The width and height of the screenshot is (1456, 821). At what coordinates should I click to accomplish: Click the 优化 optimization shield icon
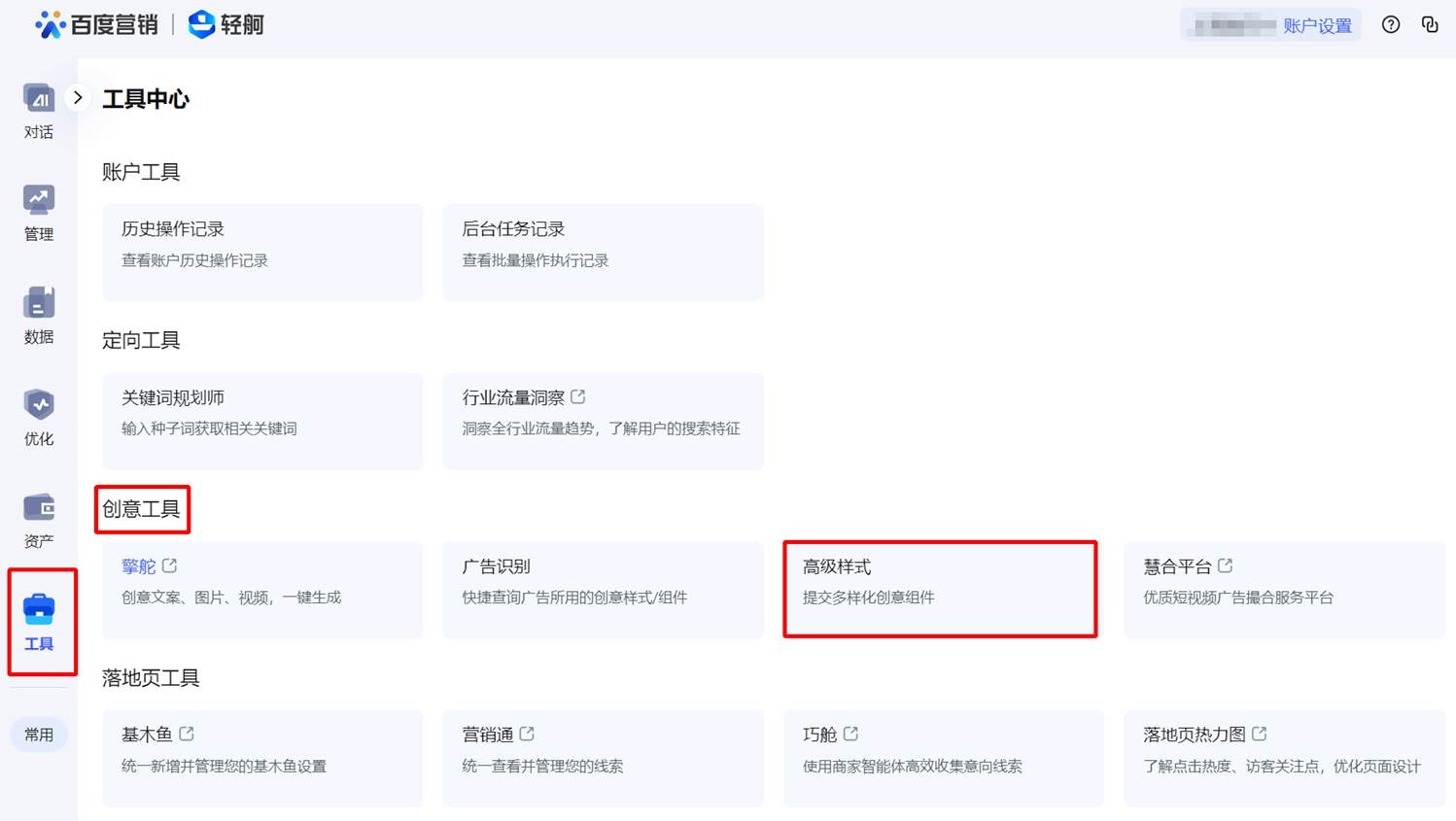click(39, 406)
